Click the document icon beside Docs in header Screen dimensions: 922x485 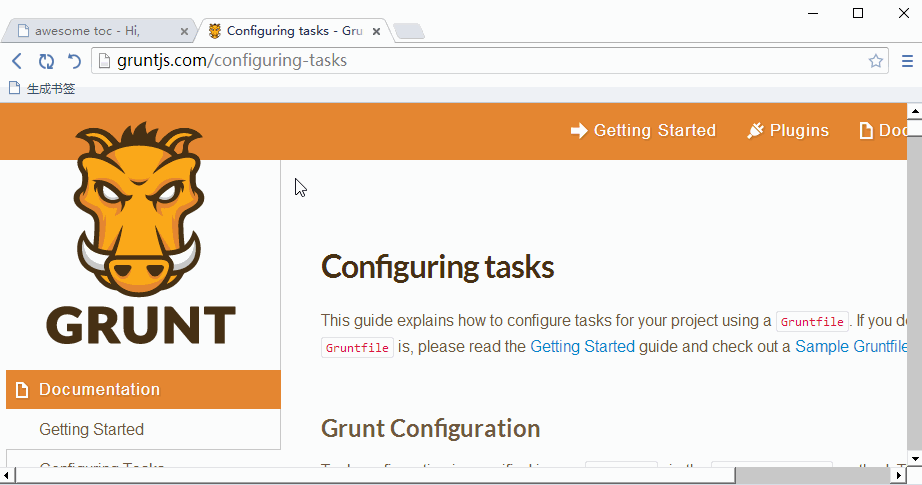866,131
